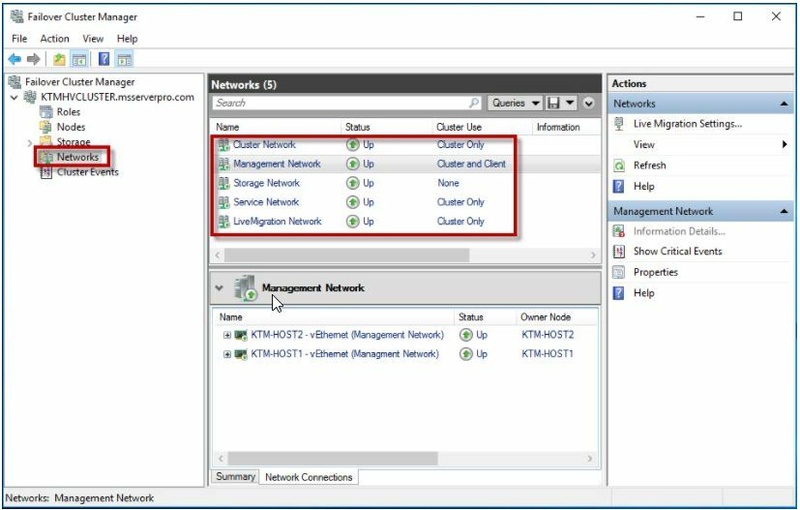Select the Storage Network row
This screenshot has height=510, width=800.
[406, 183]
